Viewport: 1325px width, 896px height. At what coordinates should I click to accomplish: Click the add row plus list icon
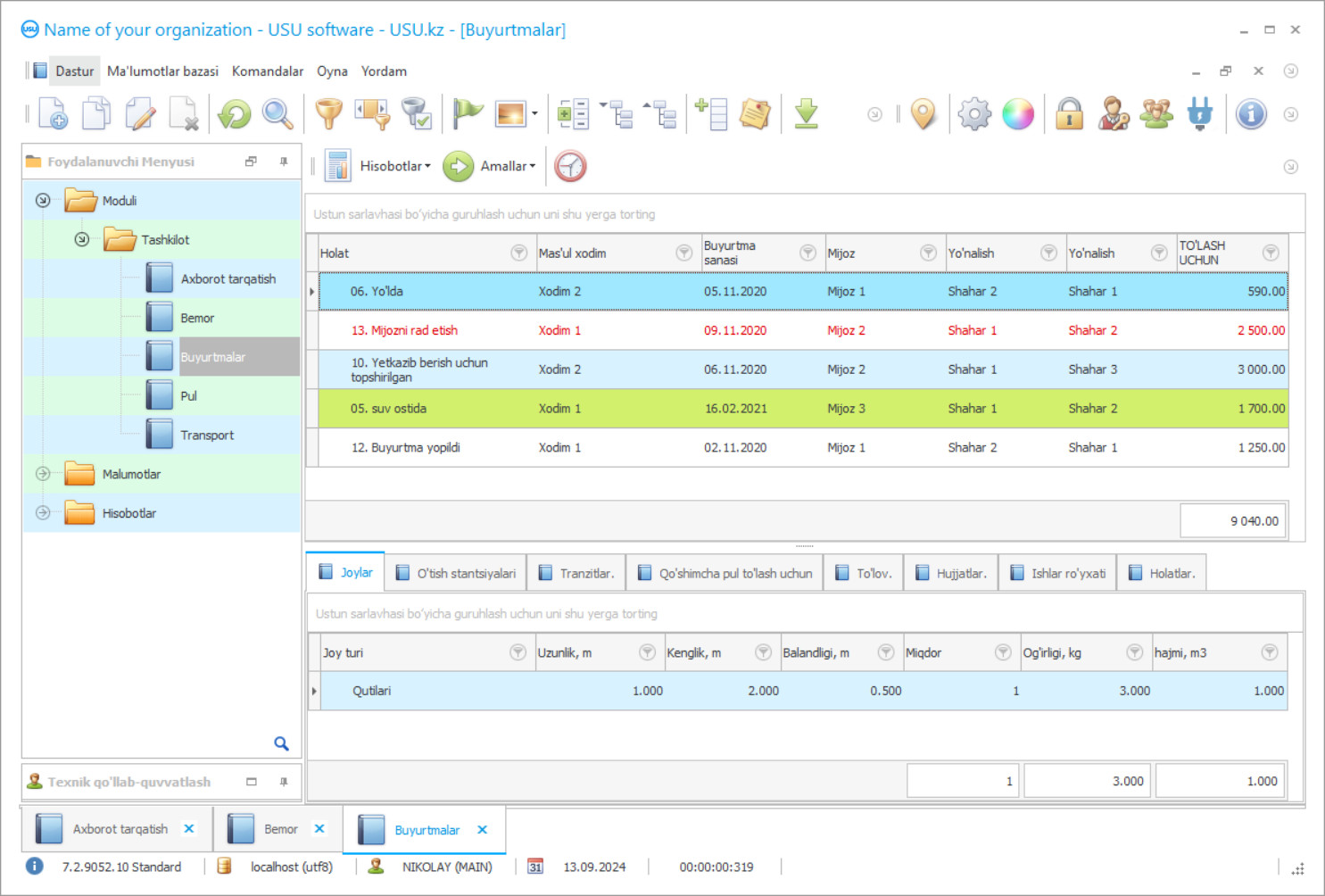point(712,114)
